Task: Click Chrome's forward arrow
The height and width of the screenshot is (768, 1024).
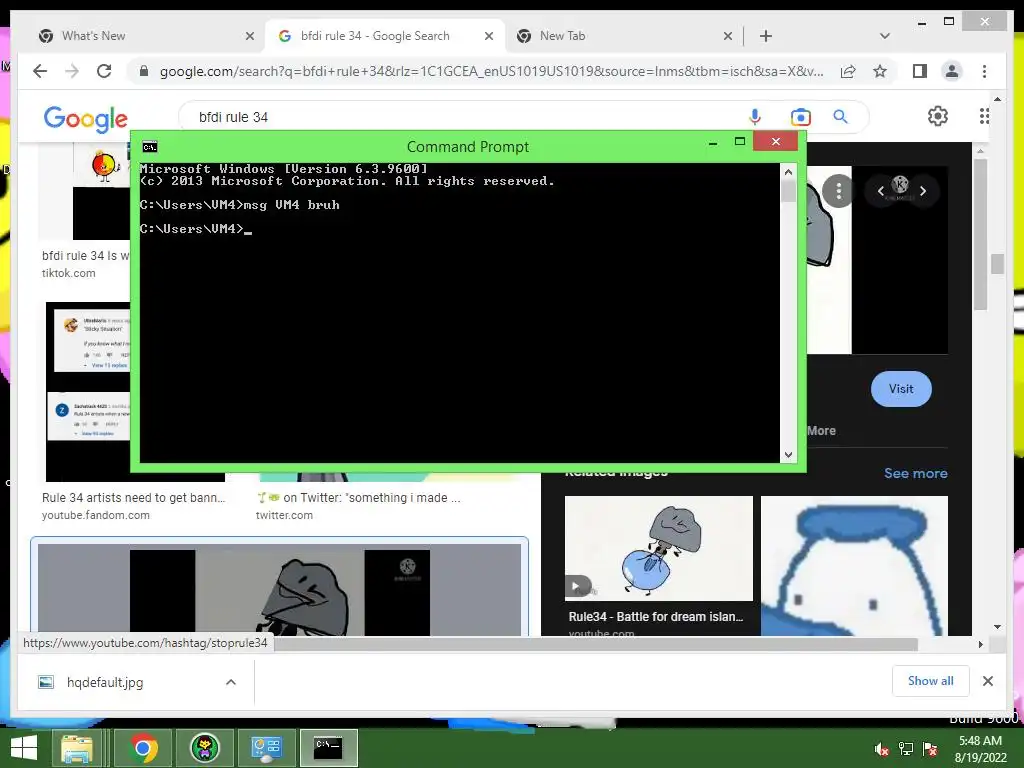Action: [x=72, y=71]
